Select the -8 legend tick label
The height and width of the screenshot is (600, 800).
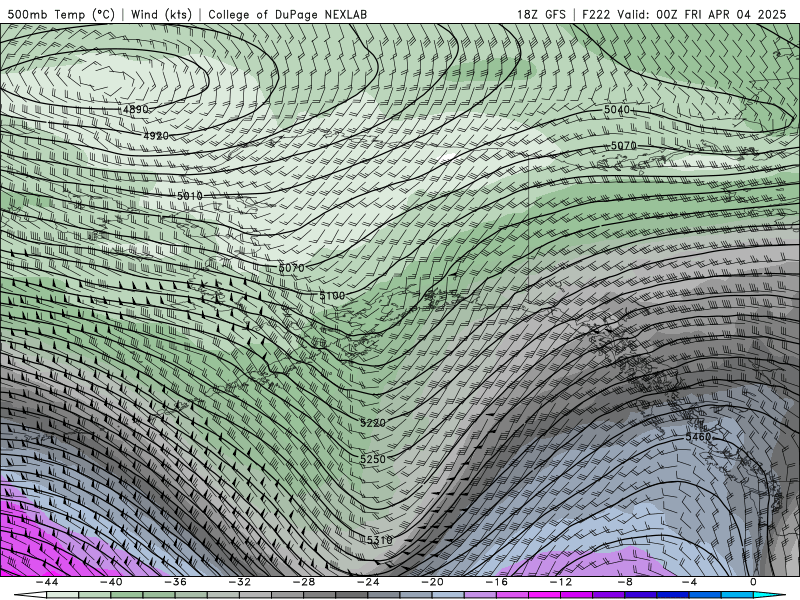click(x=625, y=582)
